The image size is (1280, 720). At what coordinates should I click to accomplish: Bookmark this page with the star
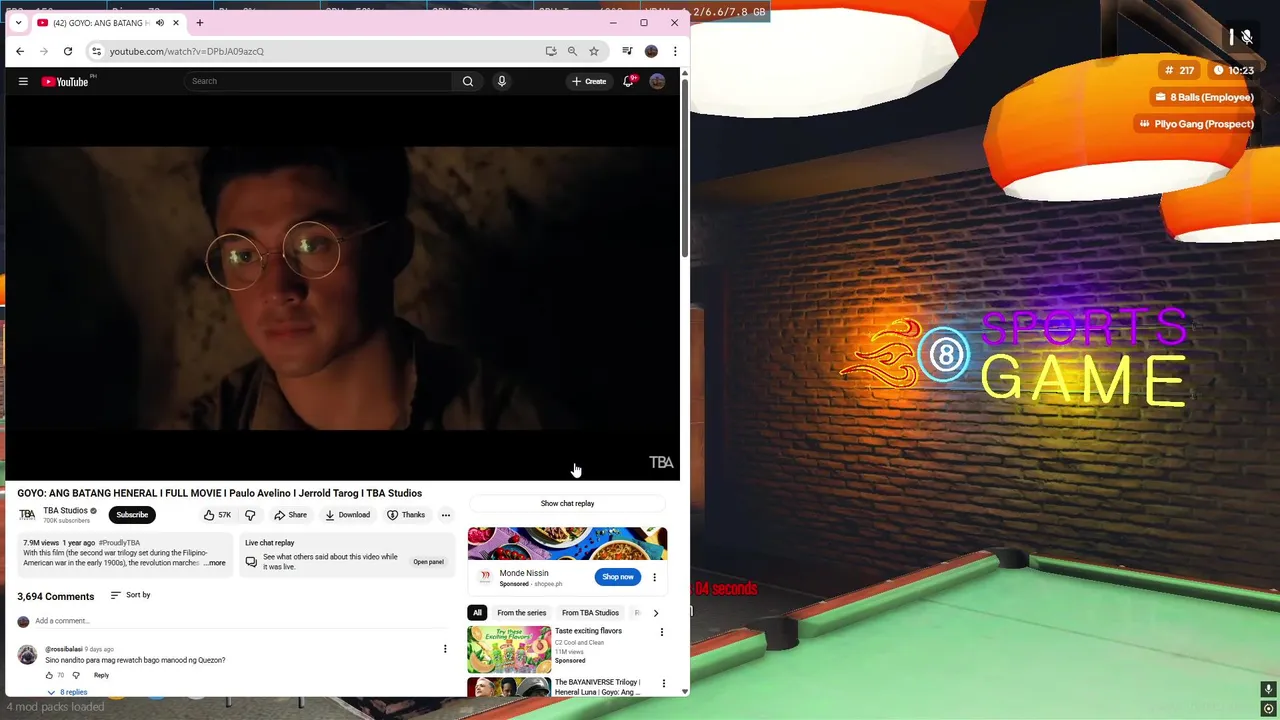[x=594, y=51]
